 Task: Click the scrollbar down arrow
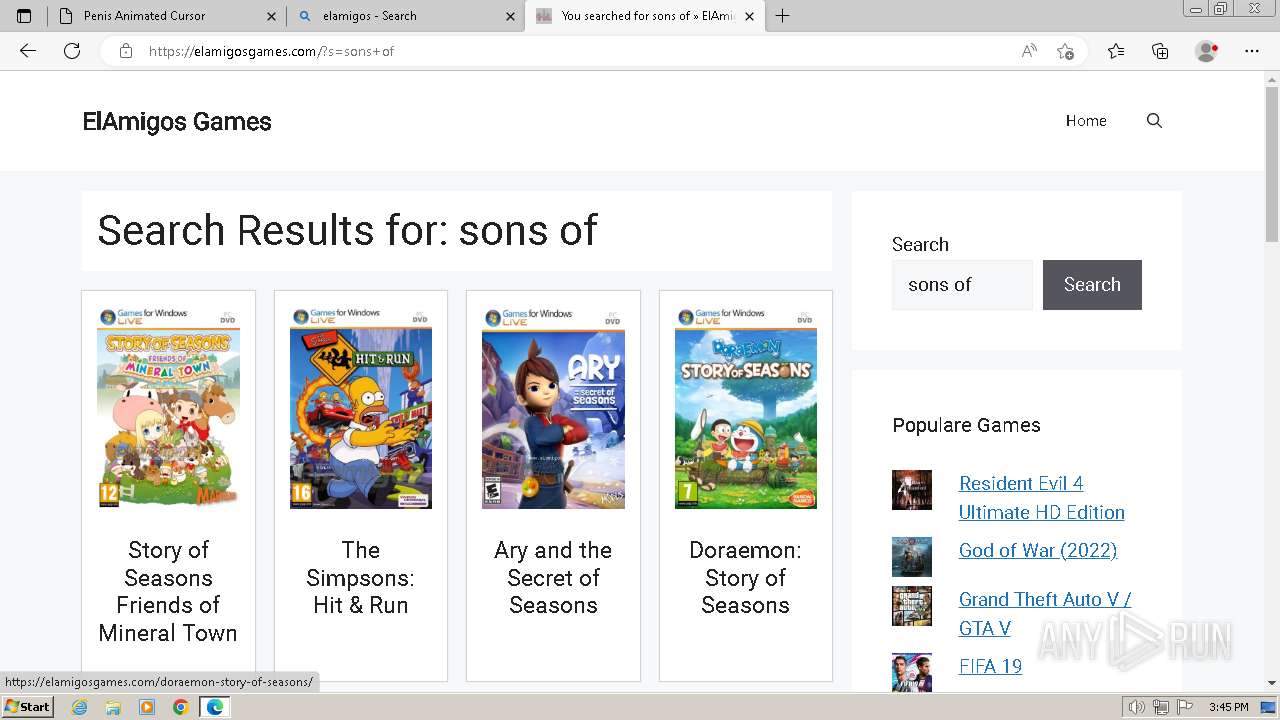click(1272, 683)
